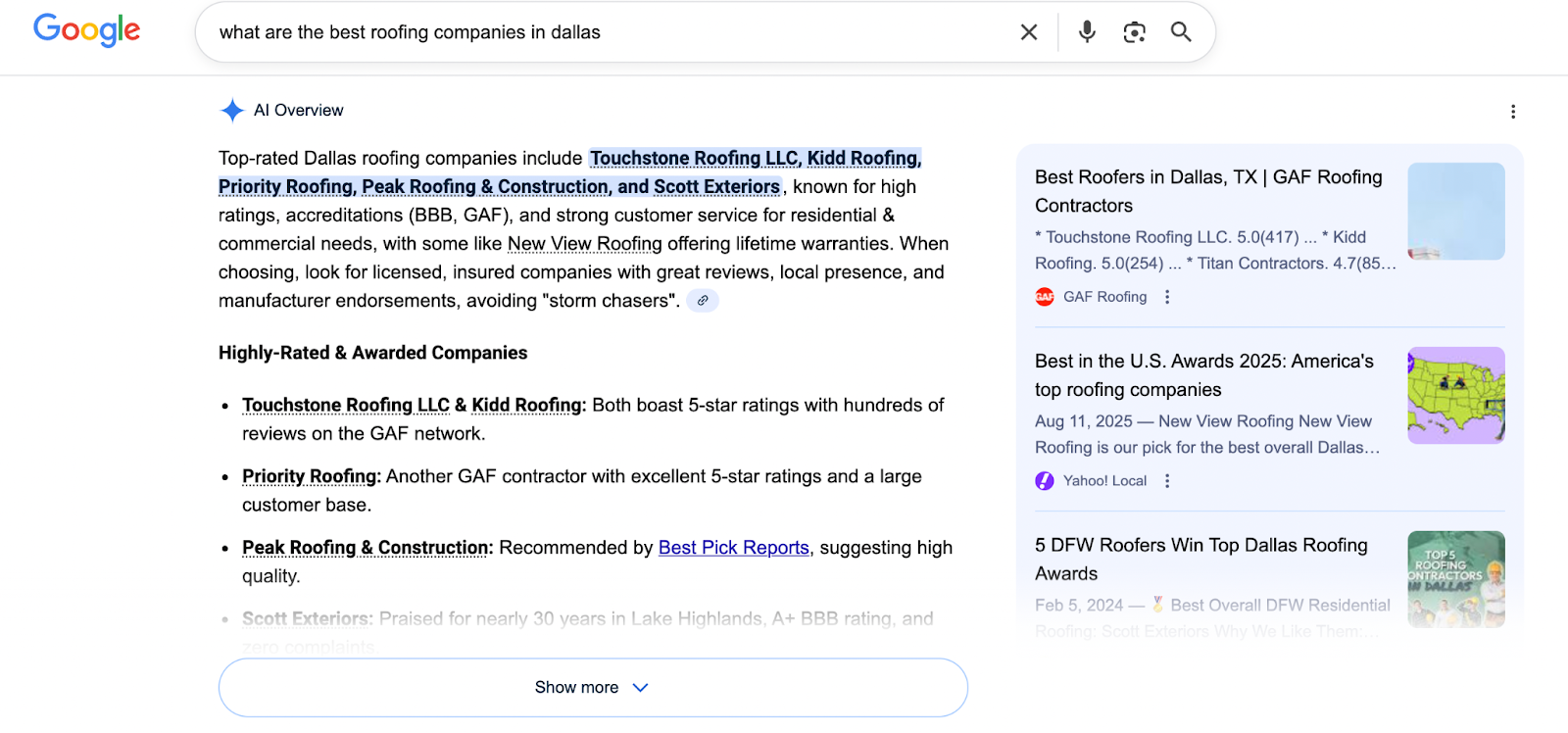The width and height of the screenshot is (1568, 733).
Task: Click the Peak Roofing & Construction bullet link
Action: [366, 549]
